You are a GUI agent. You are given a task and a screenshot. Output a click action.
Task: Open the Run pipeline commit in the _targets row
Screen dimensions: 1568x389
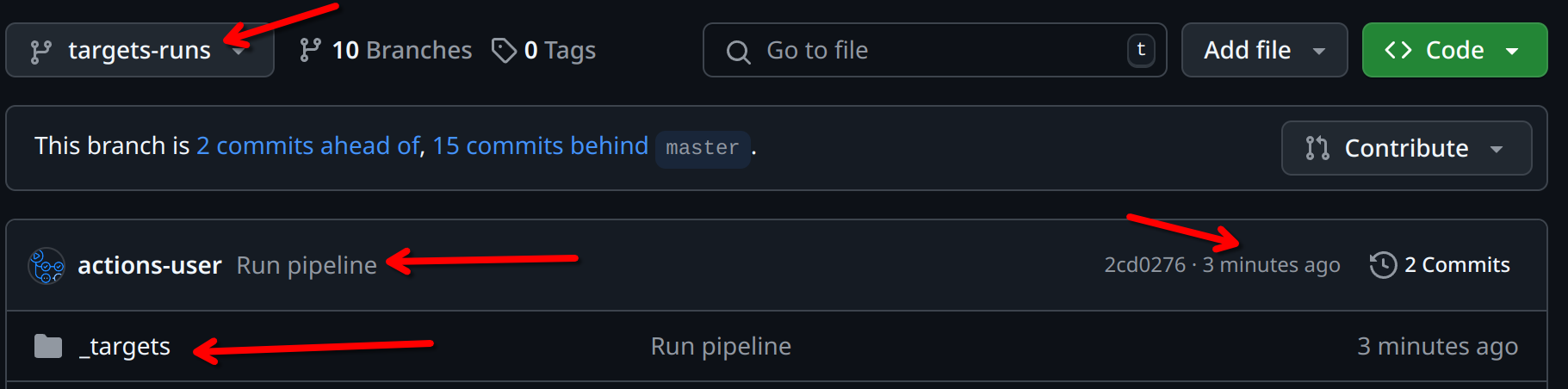[721, 346]
